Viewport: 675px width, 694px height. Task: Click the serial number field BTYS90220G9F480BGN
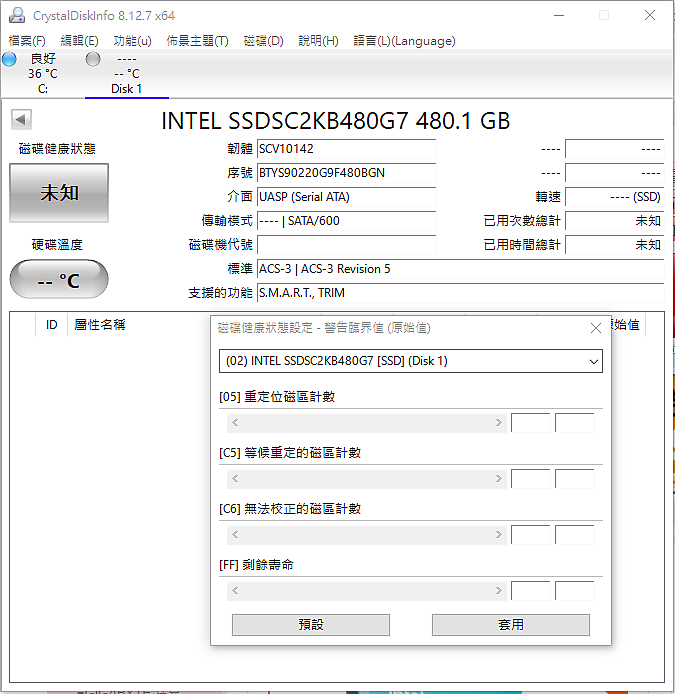tap(347, 173)
